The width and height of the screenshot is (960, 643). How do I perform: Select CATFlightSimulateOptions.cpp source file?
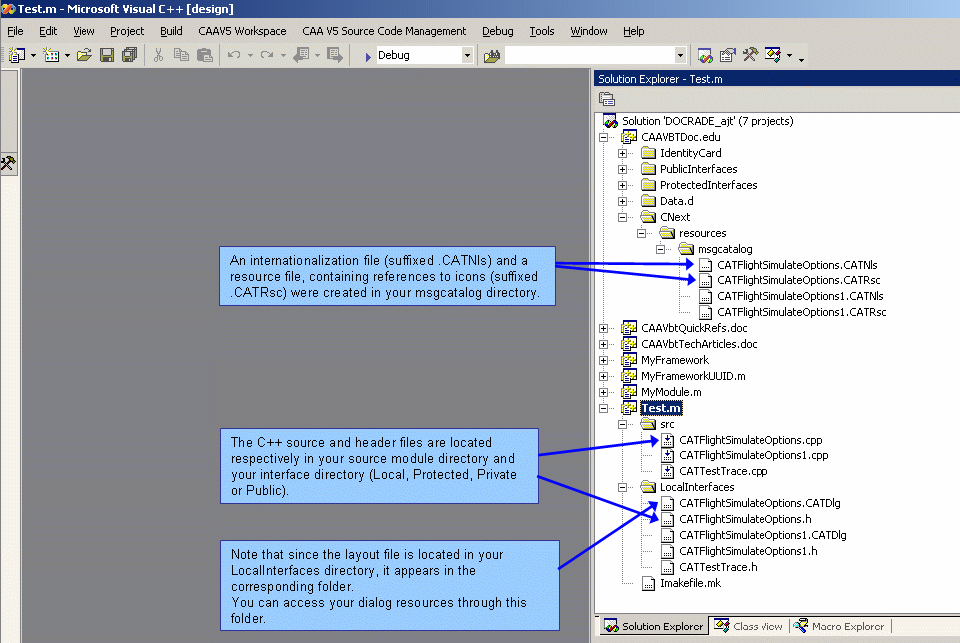point(751,440)
